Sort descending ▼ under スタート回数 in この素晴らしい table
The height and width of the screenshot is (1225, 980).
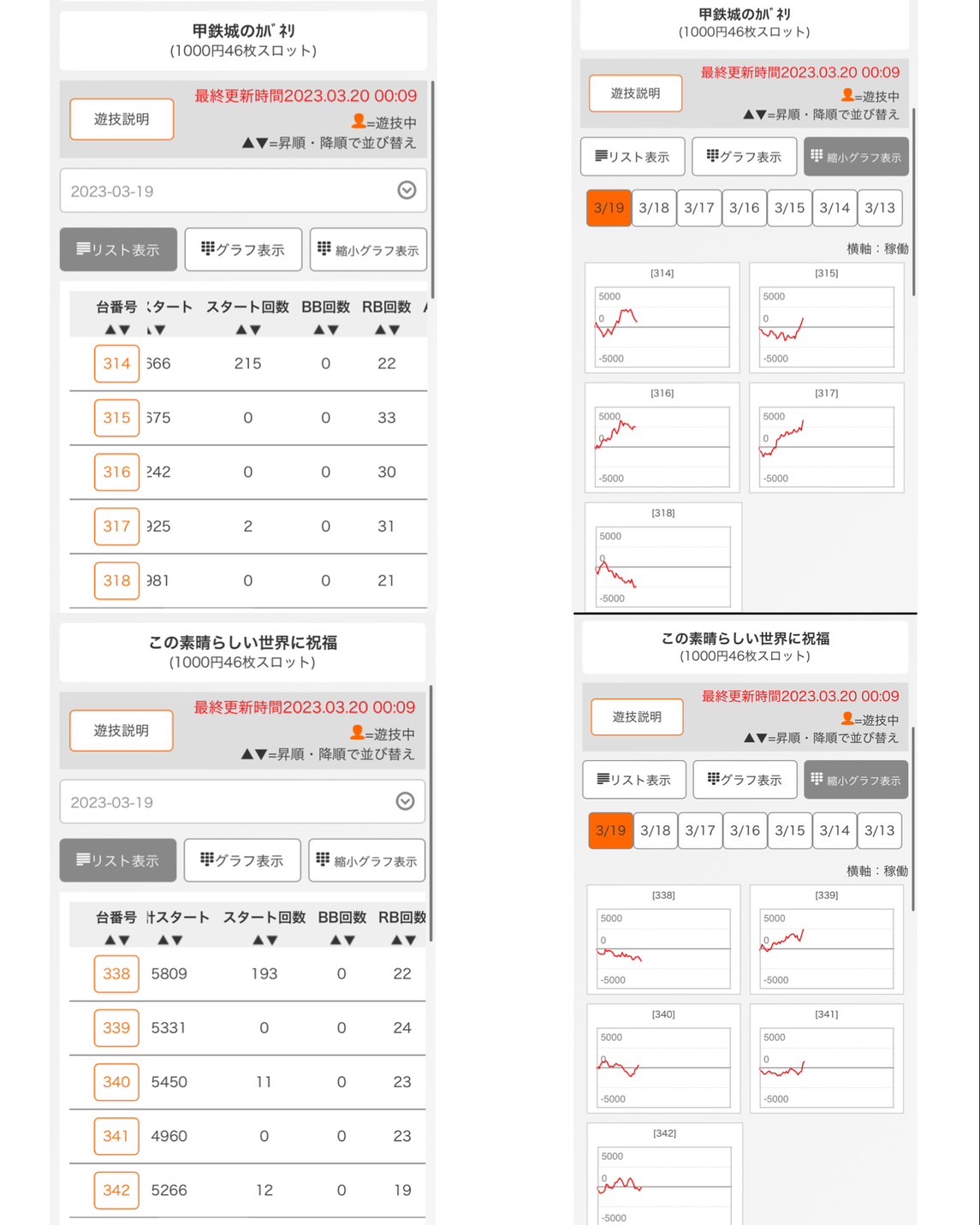point(271,940)
